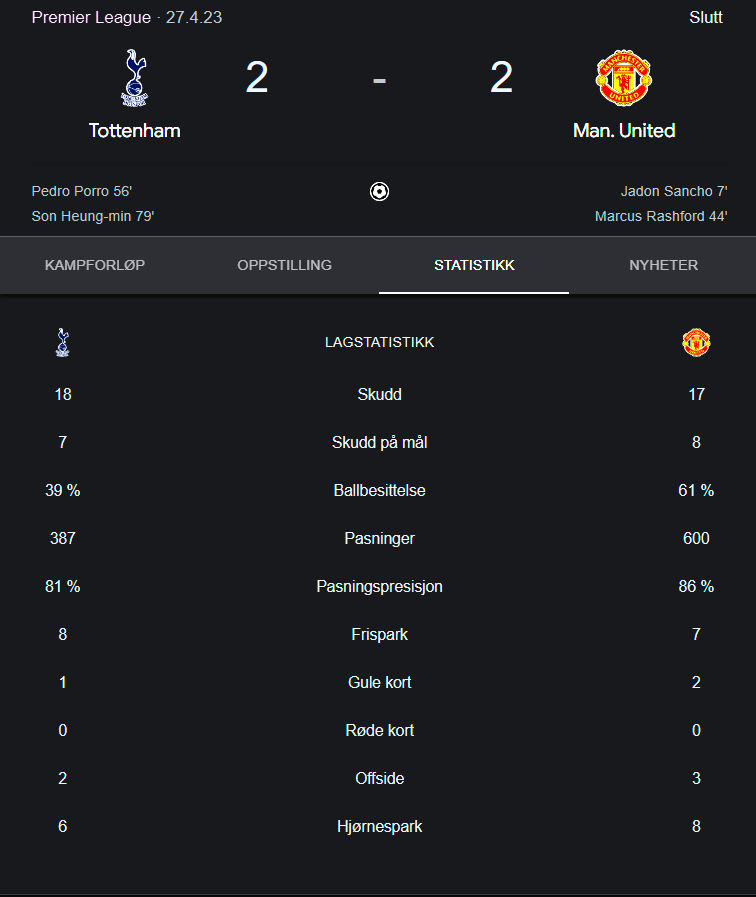
Task: Open the Nyheter tab
Action: tap(663, 265)
